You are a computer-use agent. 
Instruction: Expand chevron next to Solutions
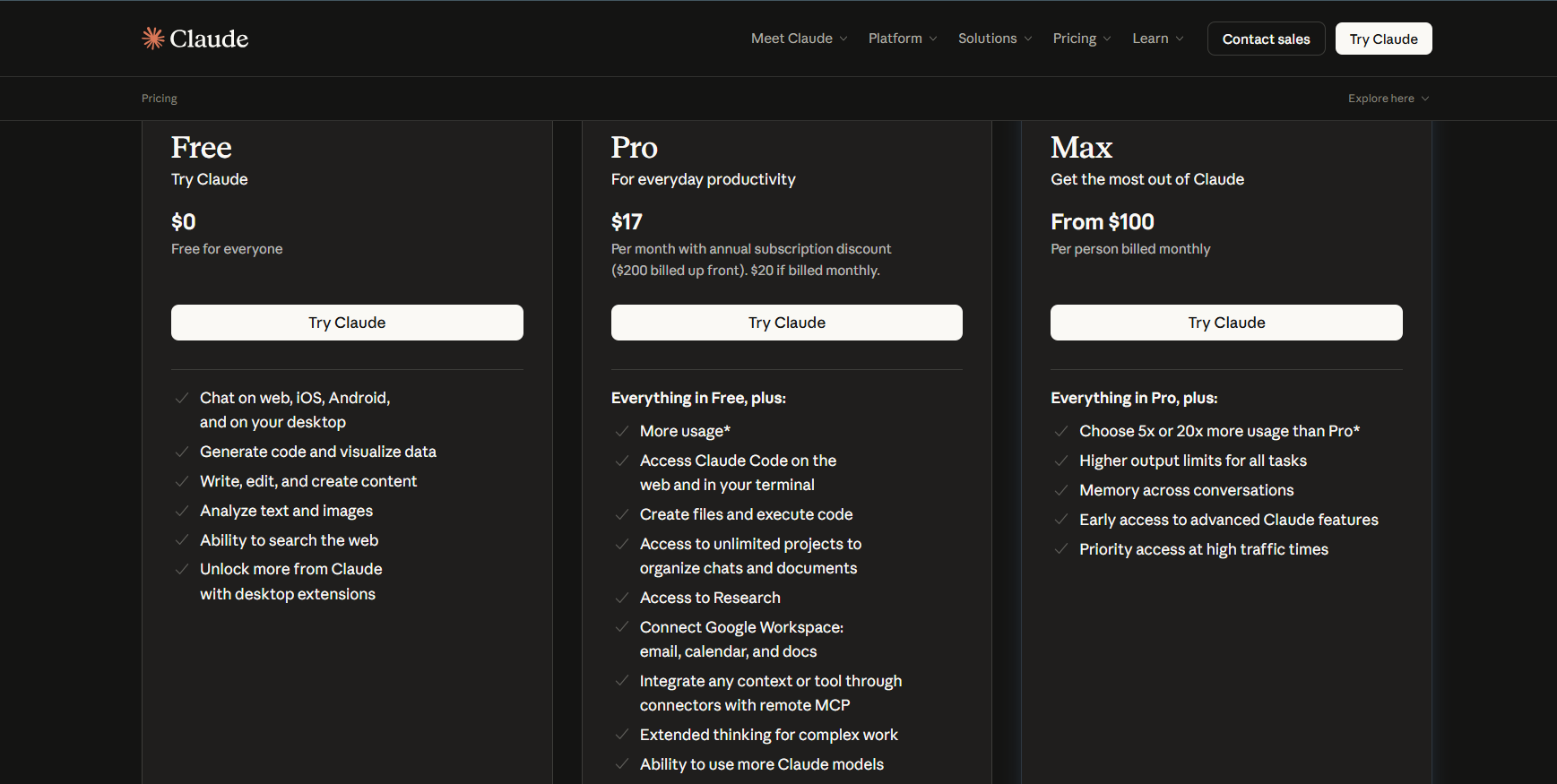1028,39
